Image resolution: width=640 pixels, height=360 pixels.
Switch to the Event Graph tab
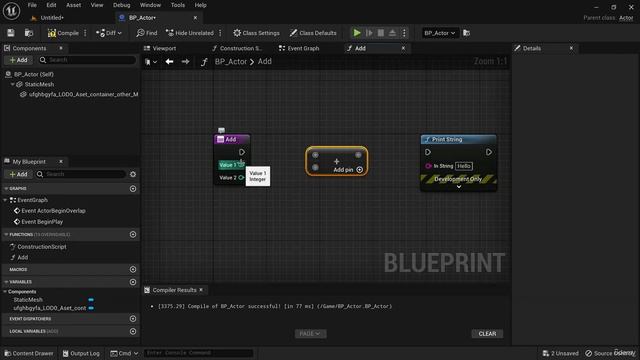[303, 48]
